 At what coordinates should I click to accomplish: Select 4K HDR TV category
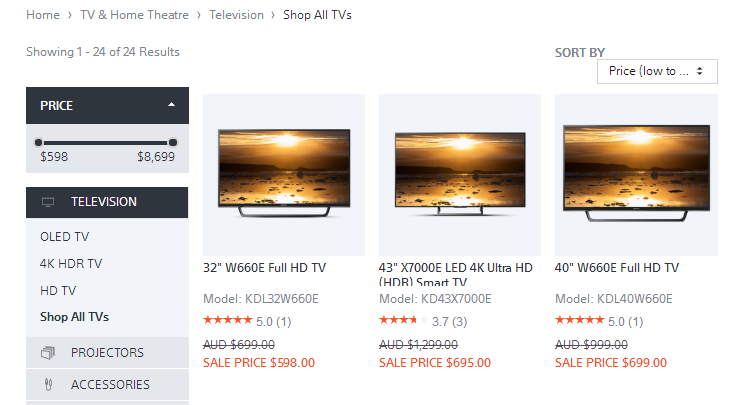pos(71,264)
